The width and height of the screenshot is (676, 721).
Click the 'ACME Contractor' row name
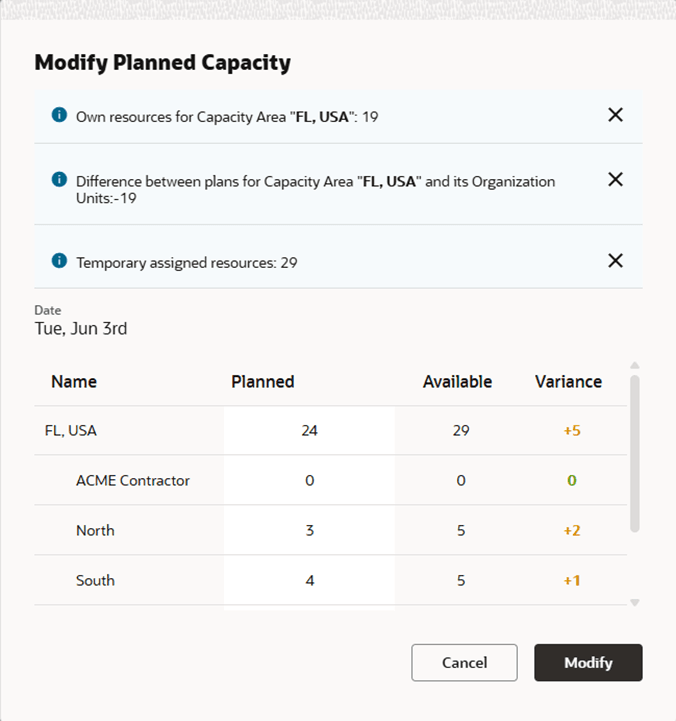click(x=133, y=481)
